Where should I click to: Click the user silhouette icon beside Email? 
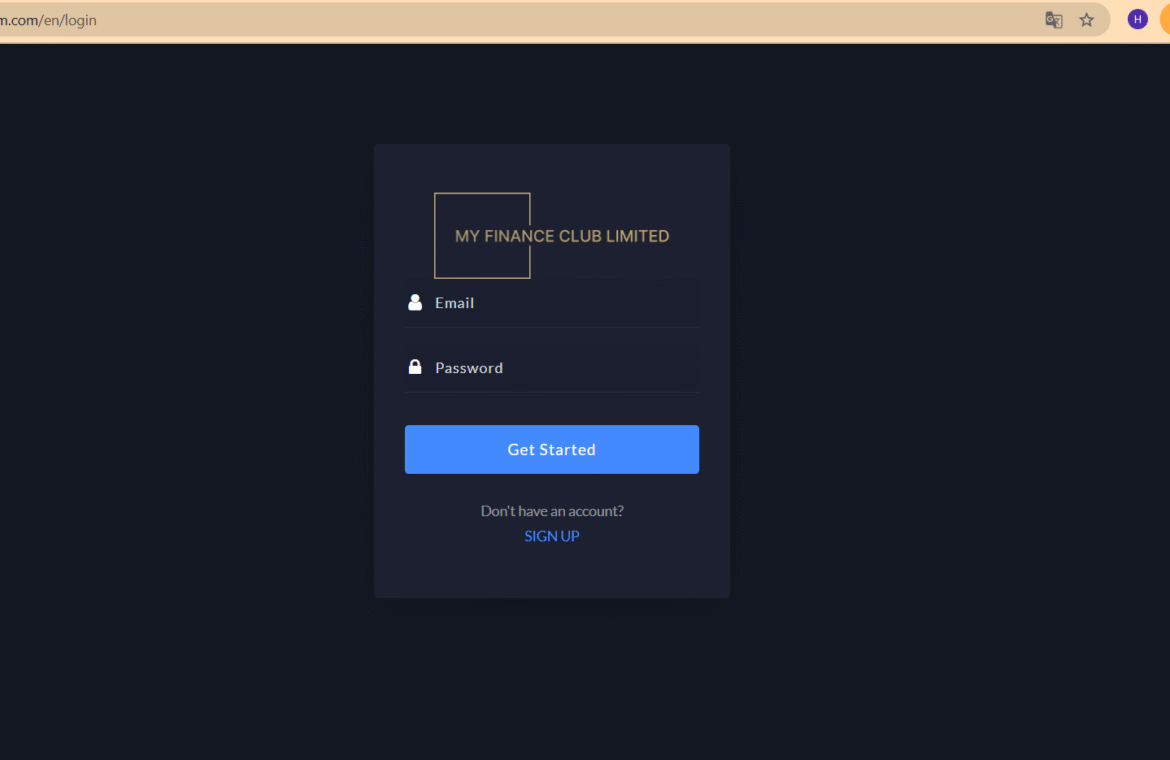coord(415,302)
